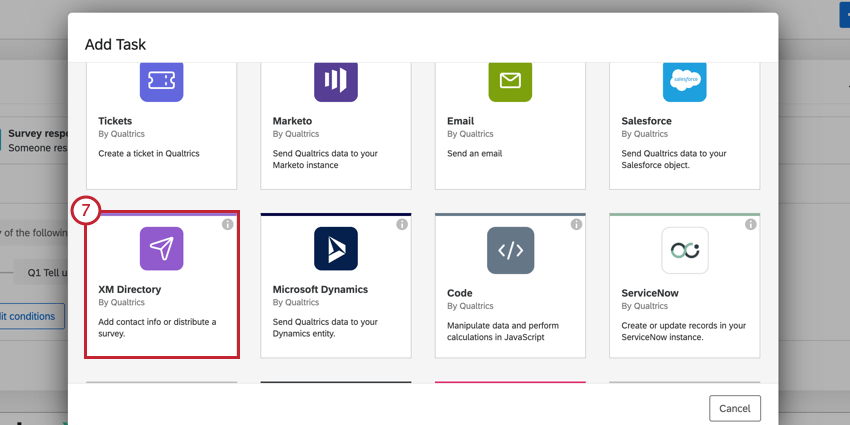Select the Tickets task icon

click(x=162, y=82)
